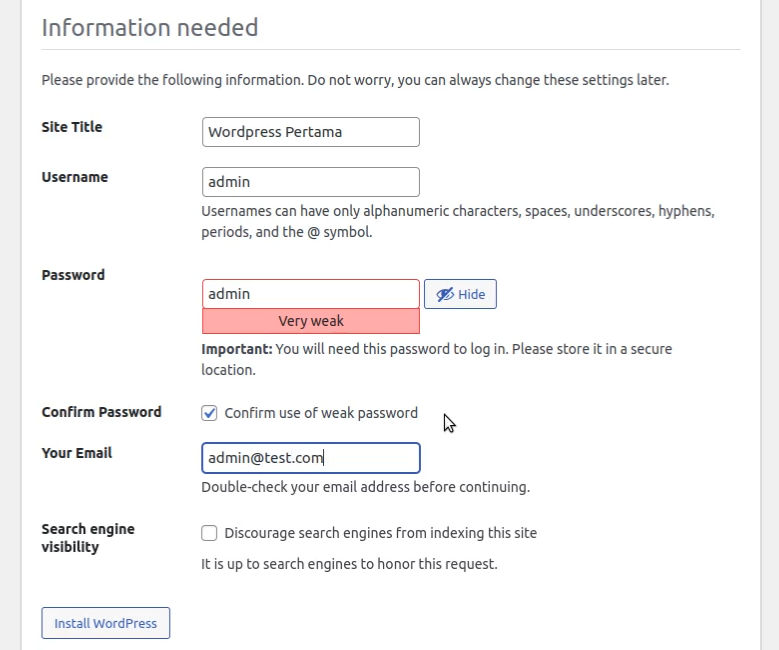Click the Site Title label
Screen dimensions: 779x650
pos(72,127)
